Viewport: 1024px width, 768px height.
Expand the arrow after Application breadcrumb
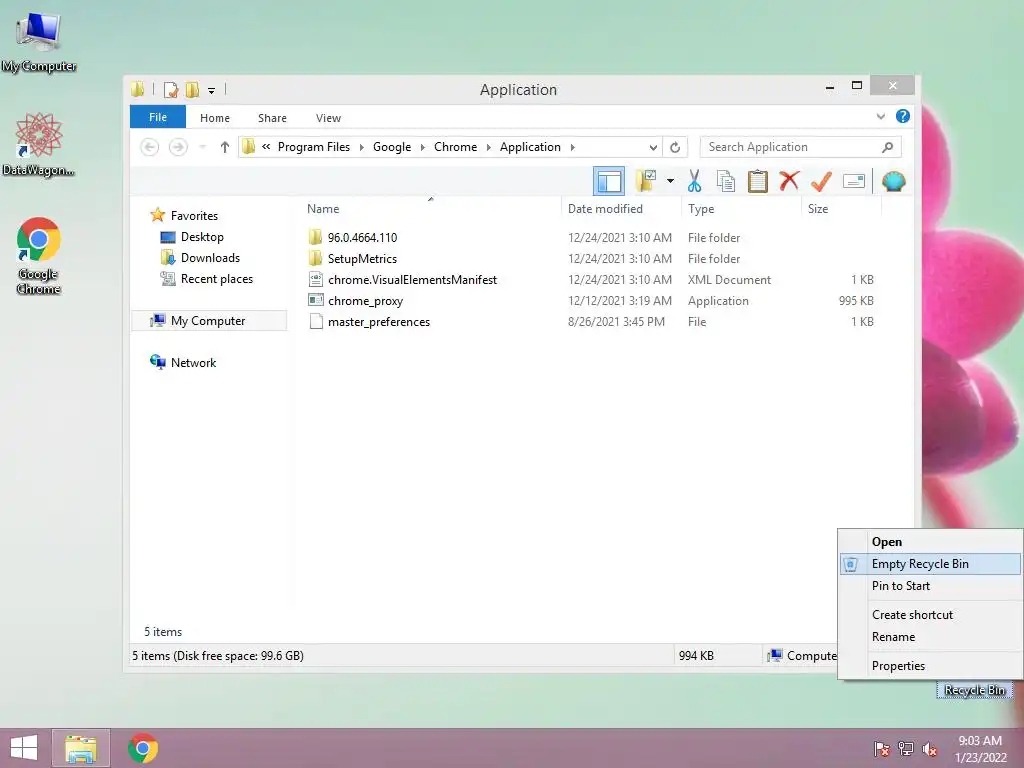tap(573, 147)
